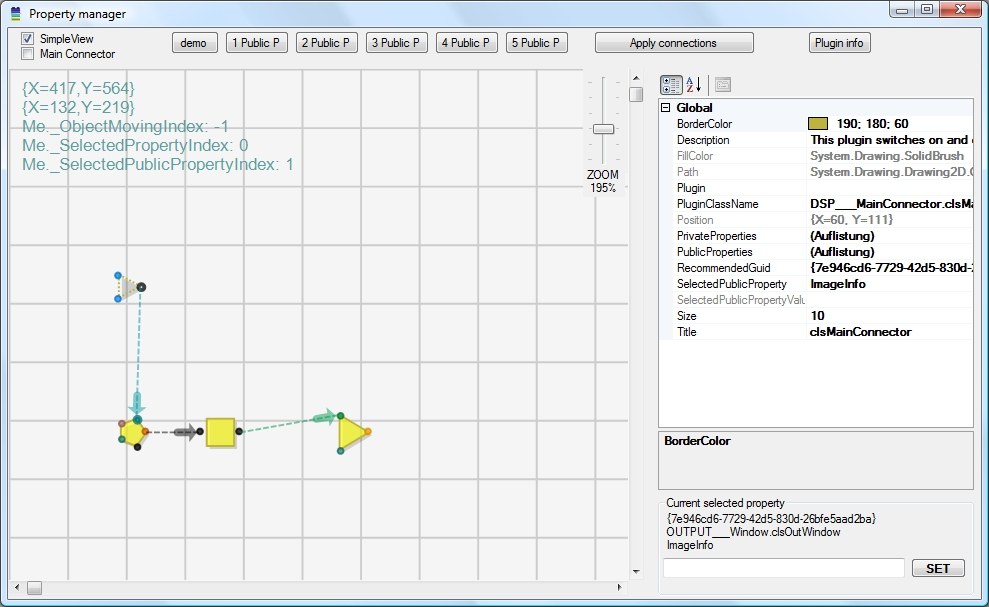Click the Apply connections button
This screenshot has width=989, height=607.
(x=674, y=43)
